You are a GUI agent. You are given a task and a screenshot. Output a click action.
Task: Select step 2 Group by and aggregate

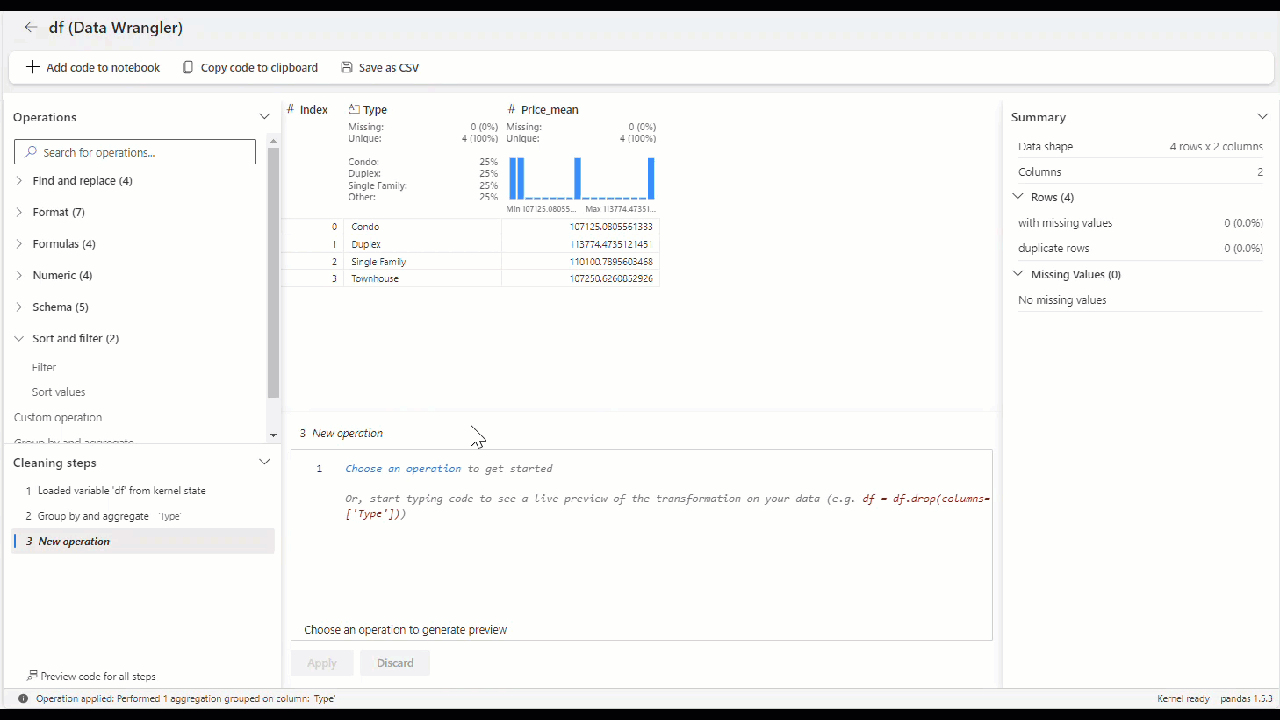click(x=144, y=516)
